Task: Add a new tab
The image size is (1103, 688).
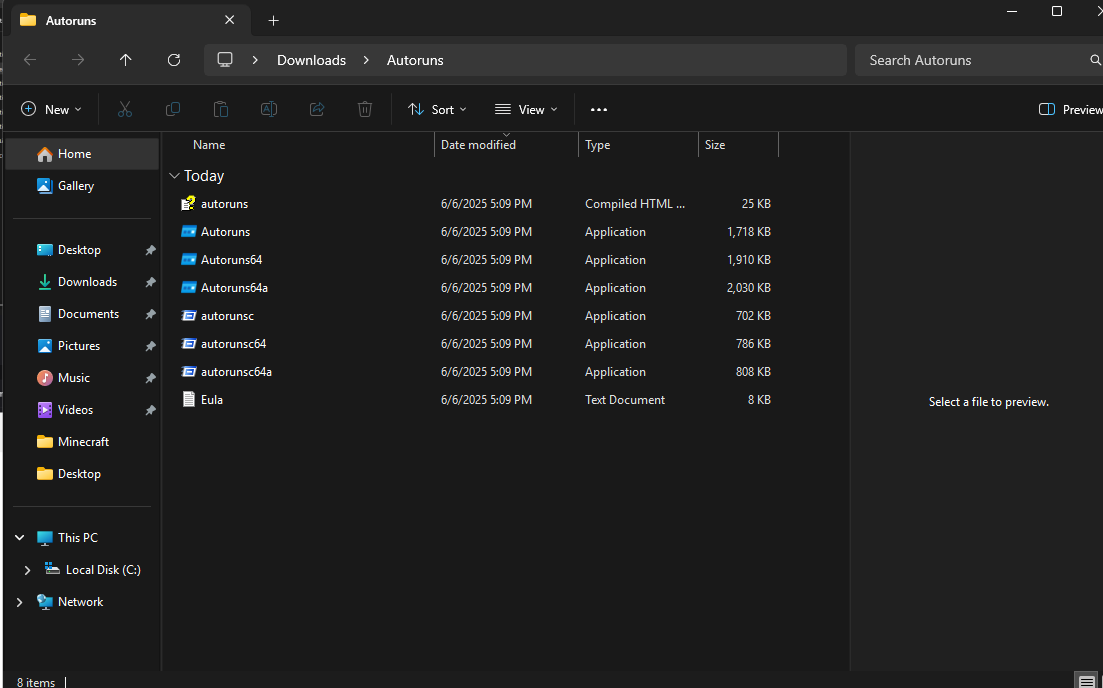Action: (x=274, y=20)
